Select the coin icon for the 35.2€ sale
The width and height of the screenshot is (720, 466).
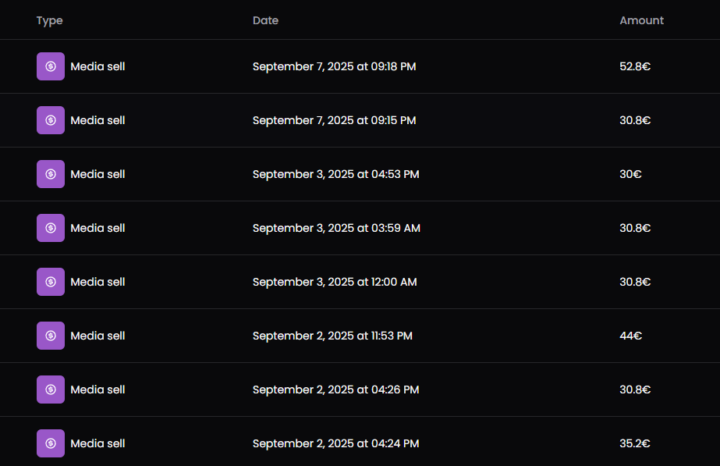tap(51, 444)
